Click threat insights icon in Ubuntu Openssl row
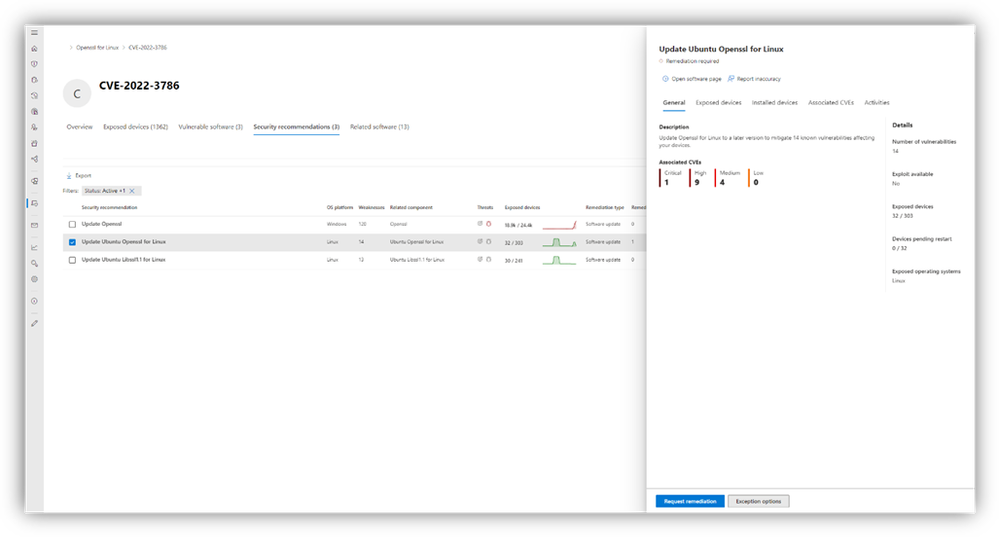Viewport: 999px width, 537px height. 480,242
